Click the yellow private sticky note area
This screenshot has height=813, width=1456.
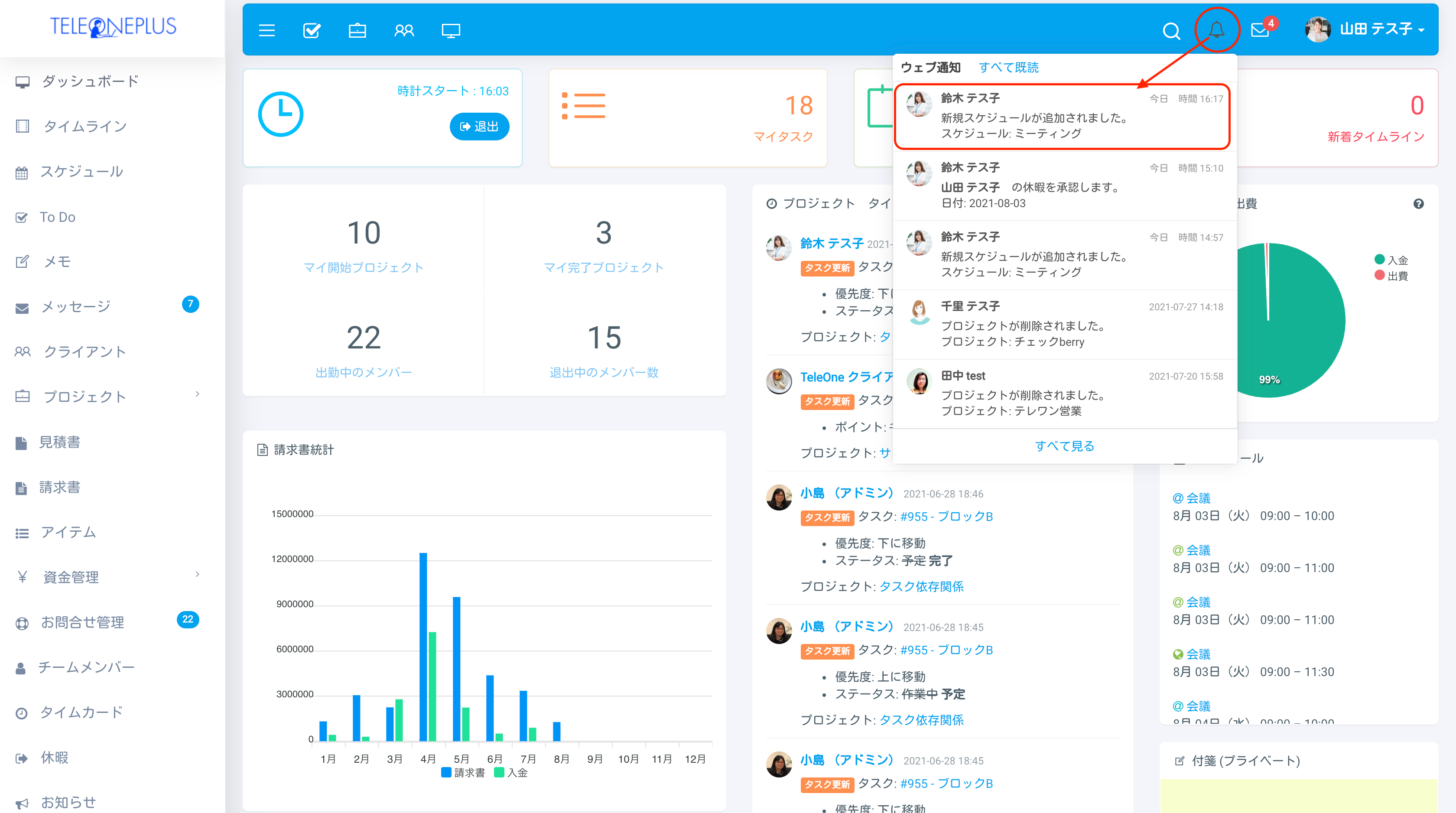coord(1298,796)
